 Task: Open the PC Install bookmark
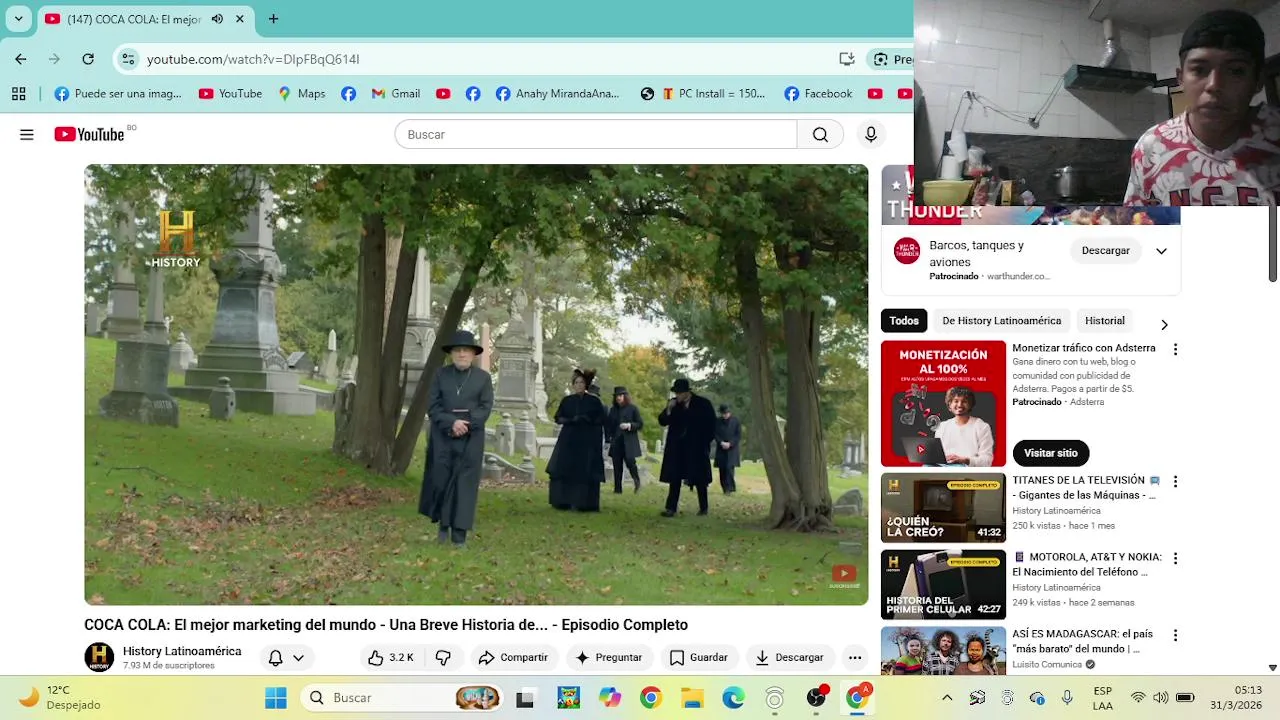click(713, 93)
